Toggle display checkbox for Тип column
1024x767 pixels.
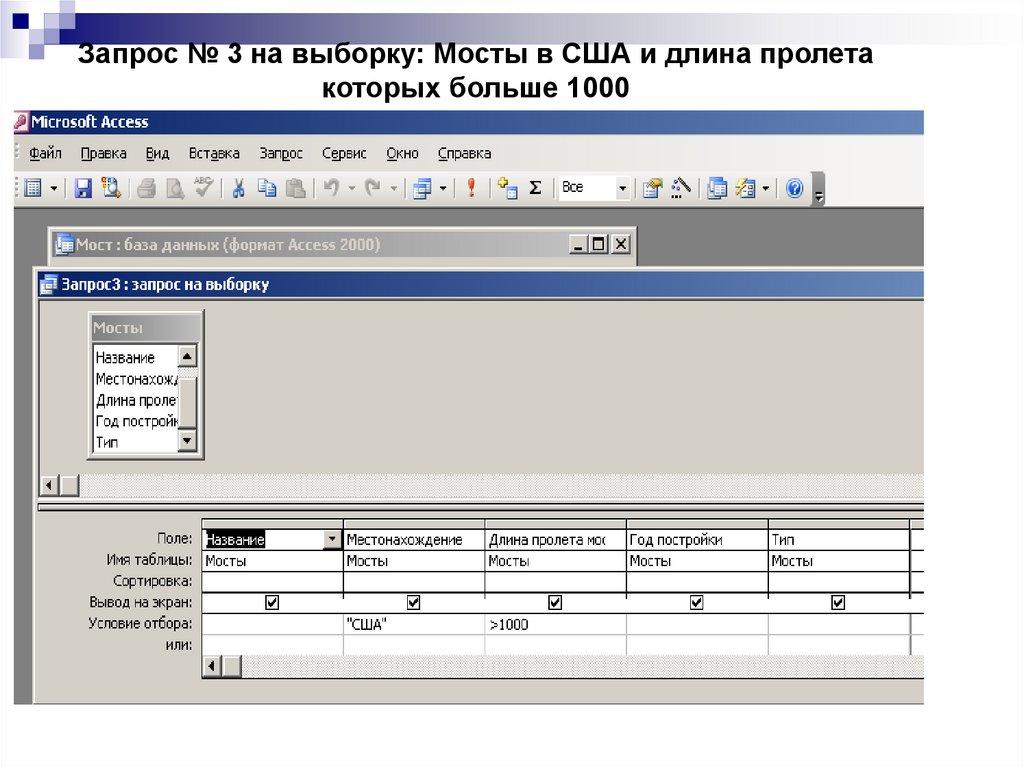(x=838, y=603)
